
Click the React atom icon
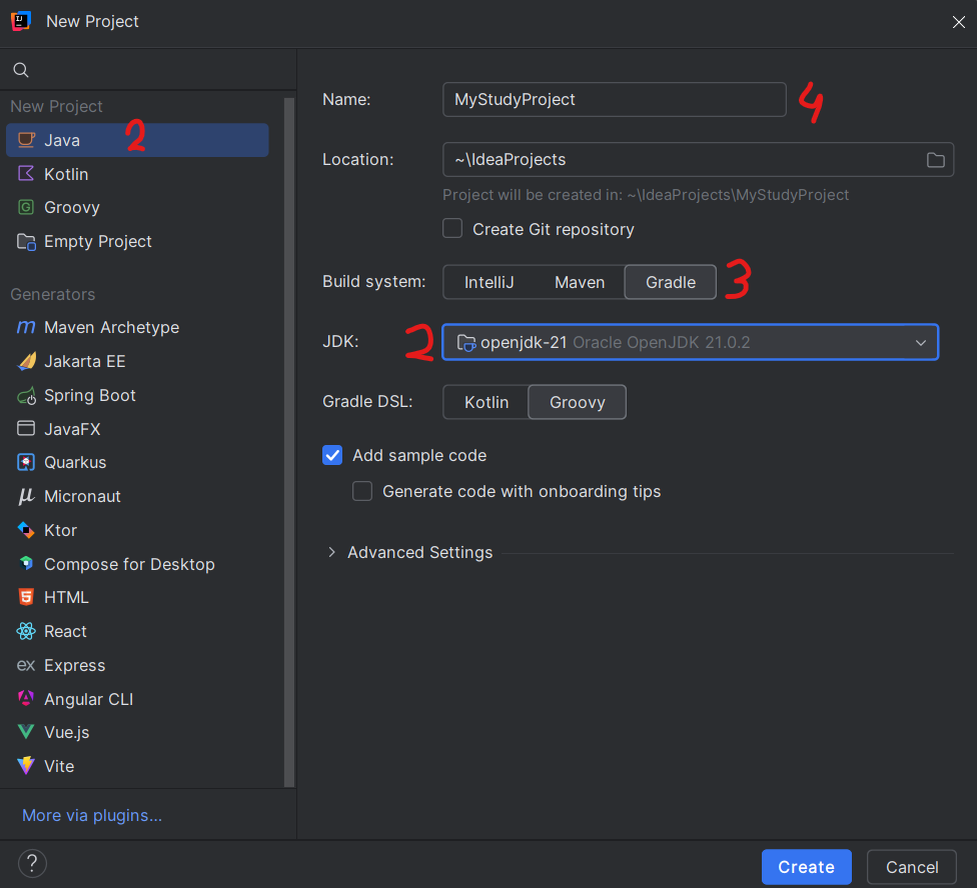pos(26,631)
